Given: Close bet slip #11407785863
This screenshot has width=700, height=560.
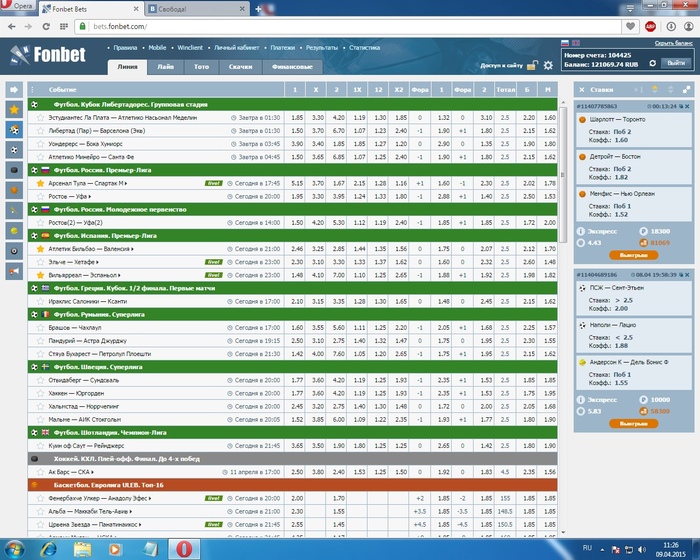Looking at the screenshot, I should (x=687, y=106).
